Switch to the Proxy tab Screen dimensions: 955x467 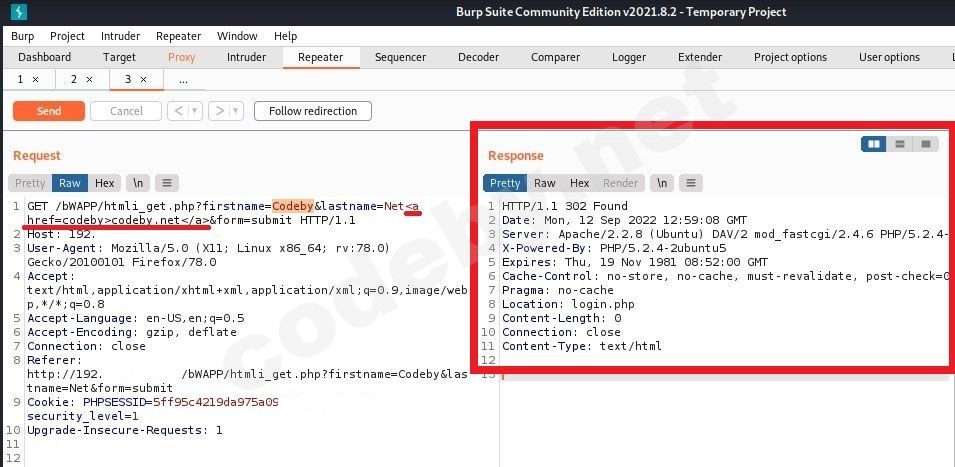coord(181,57)
